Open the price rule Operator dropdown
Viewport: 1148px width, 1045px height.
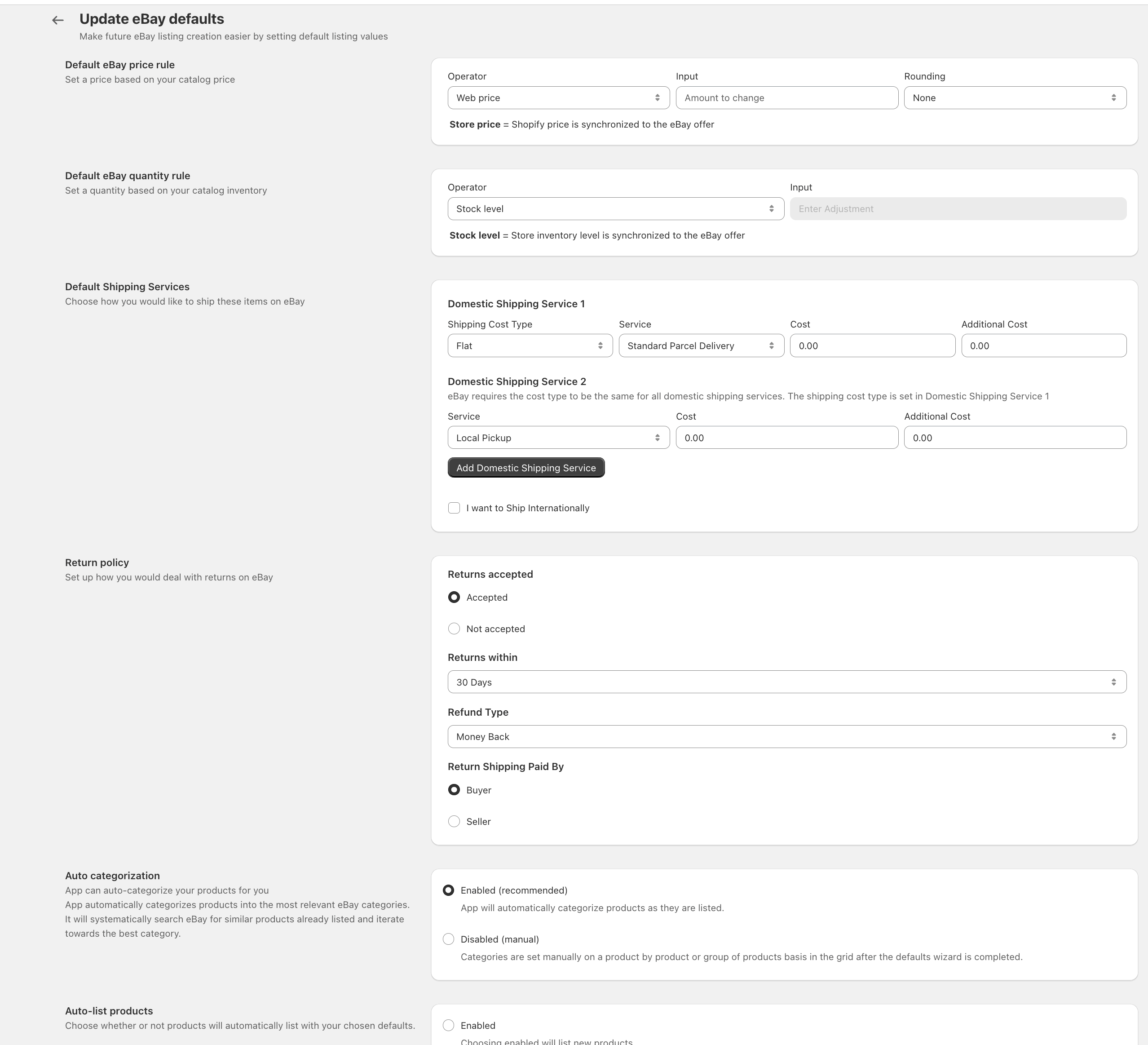(558, 97)
